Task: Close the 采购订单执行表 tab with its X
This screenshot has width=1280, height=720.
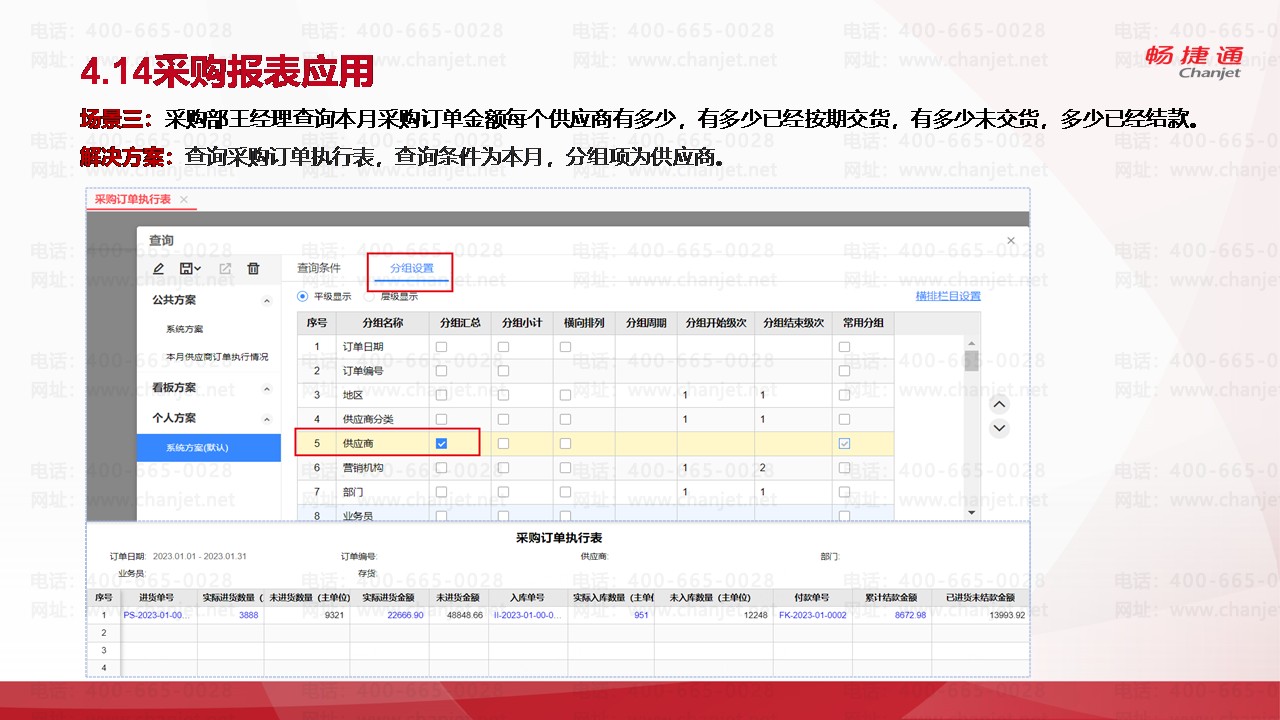Action: 183,200
